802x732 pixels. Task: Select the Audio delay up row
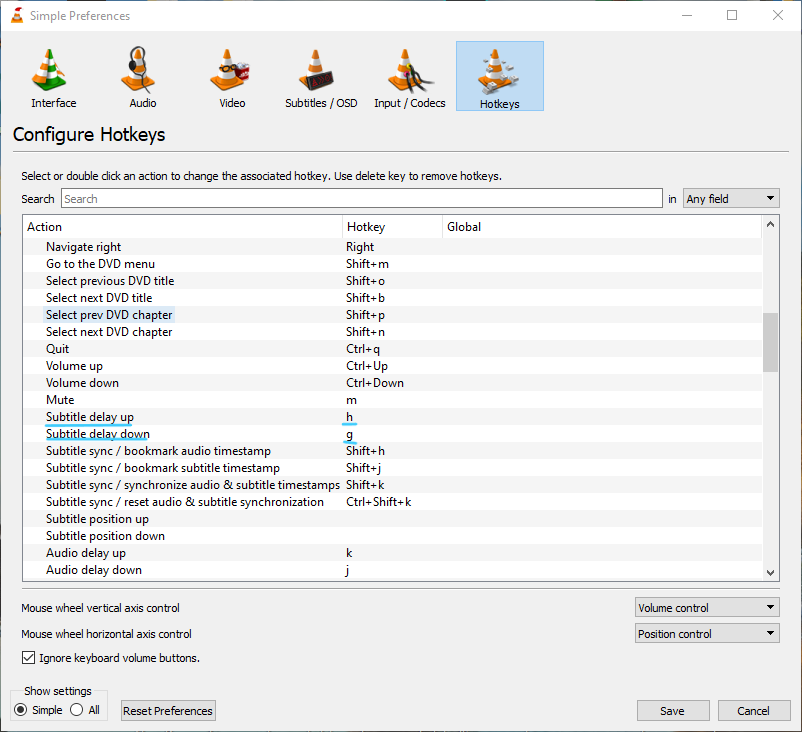pyautogui.click(x=392, y=552)
